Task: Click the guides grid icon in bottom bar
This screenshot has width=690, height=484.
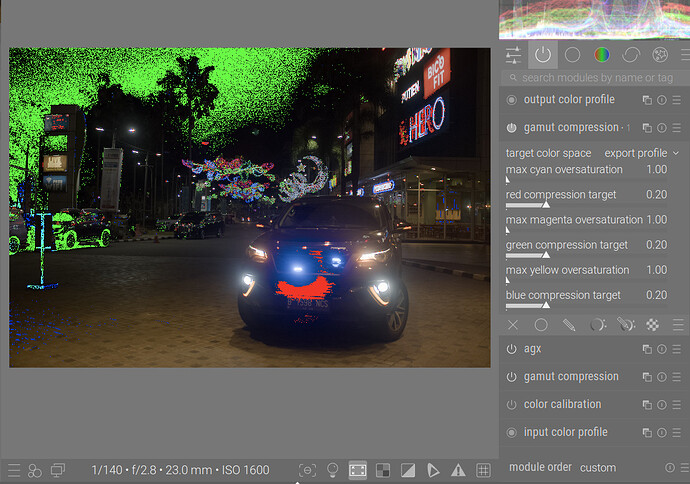Action: pyautogui.click(x=483, y=470)
